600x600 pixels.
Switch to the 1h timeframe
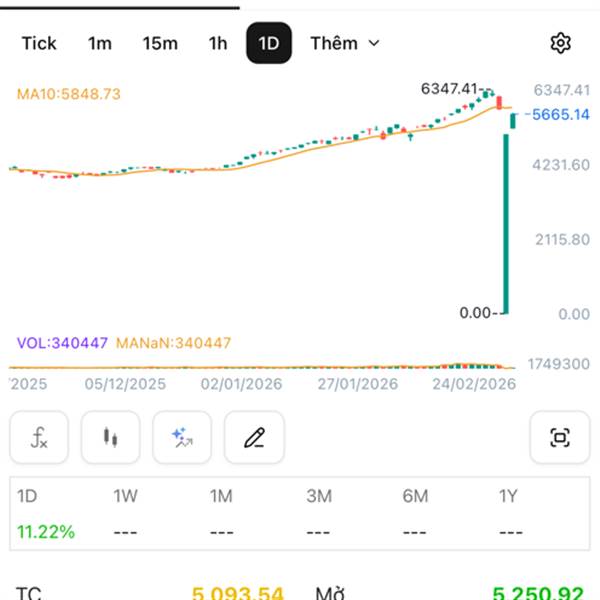218,43
